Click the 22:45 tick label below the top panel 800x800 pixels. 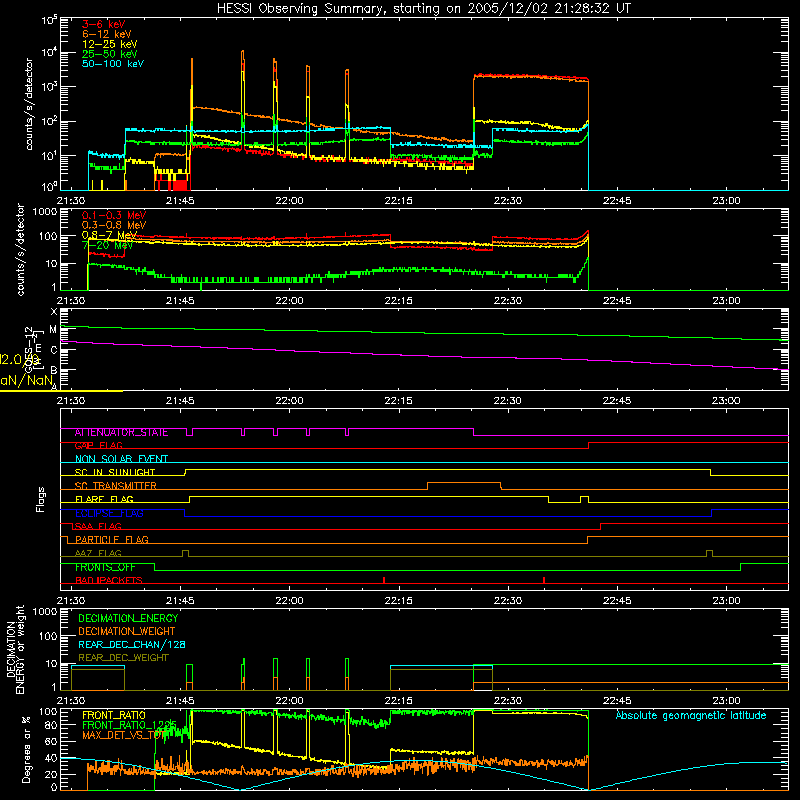[617, 201]
